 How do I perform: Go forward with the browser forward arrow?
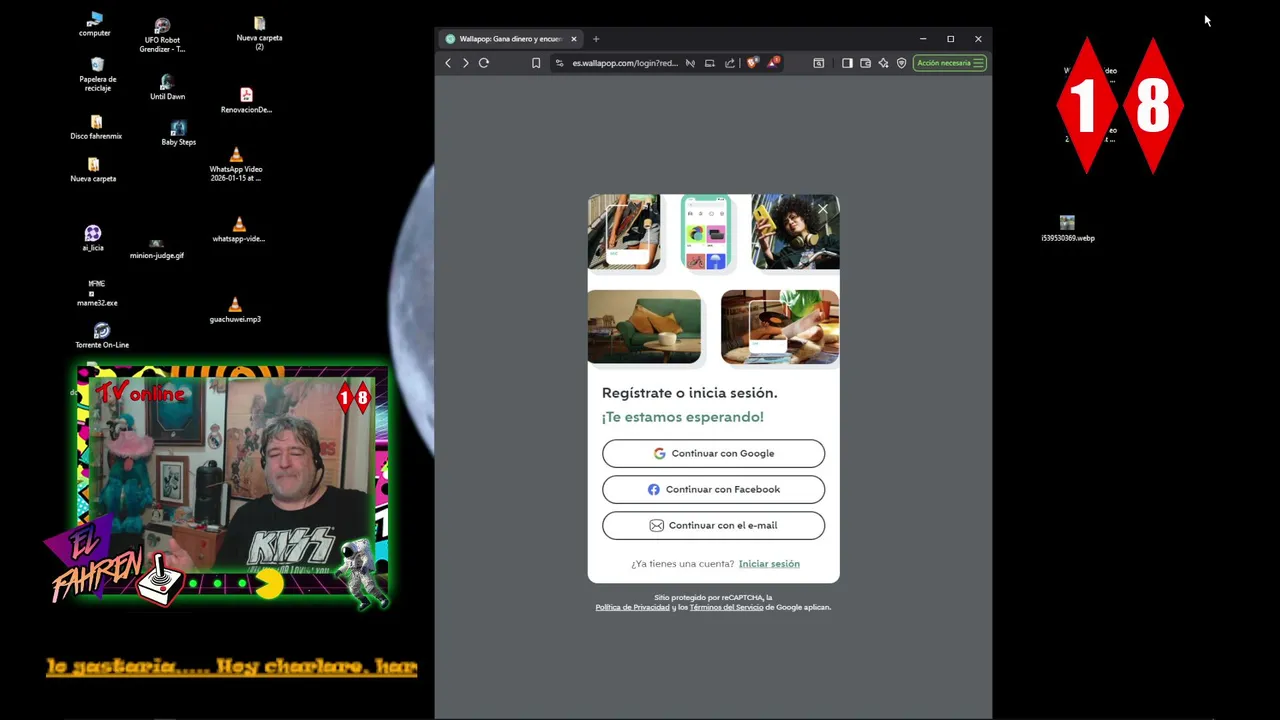465,63
